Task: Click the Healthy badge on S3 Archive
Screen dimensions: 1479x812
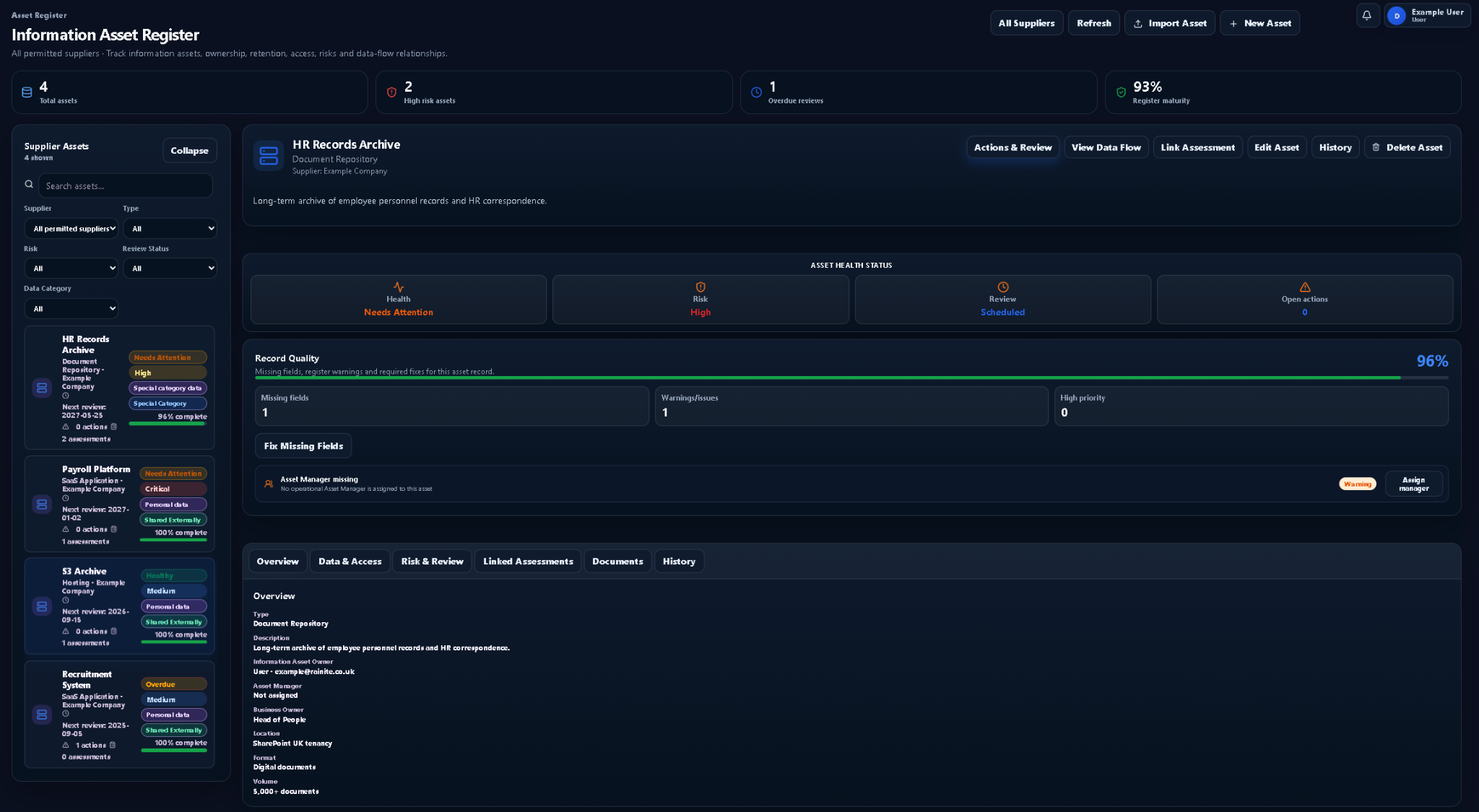Action: [x=173, y=575]
